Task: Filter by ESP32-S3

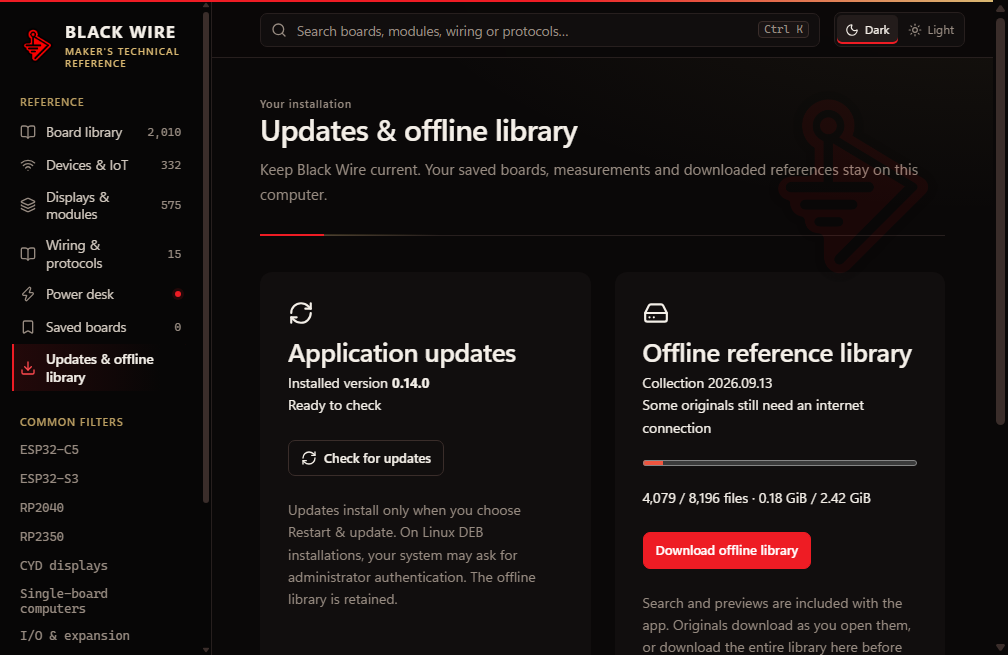Action: click(50, 478)
